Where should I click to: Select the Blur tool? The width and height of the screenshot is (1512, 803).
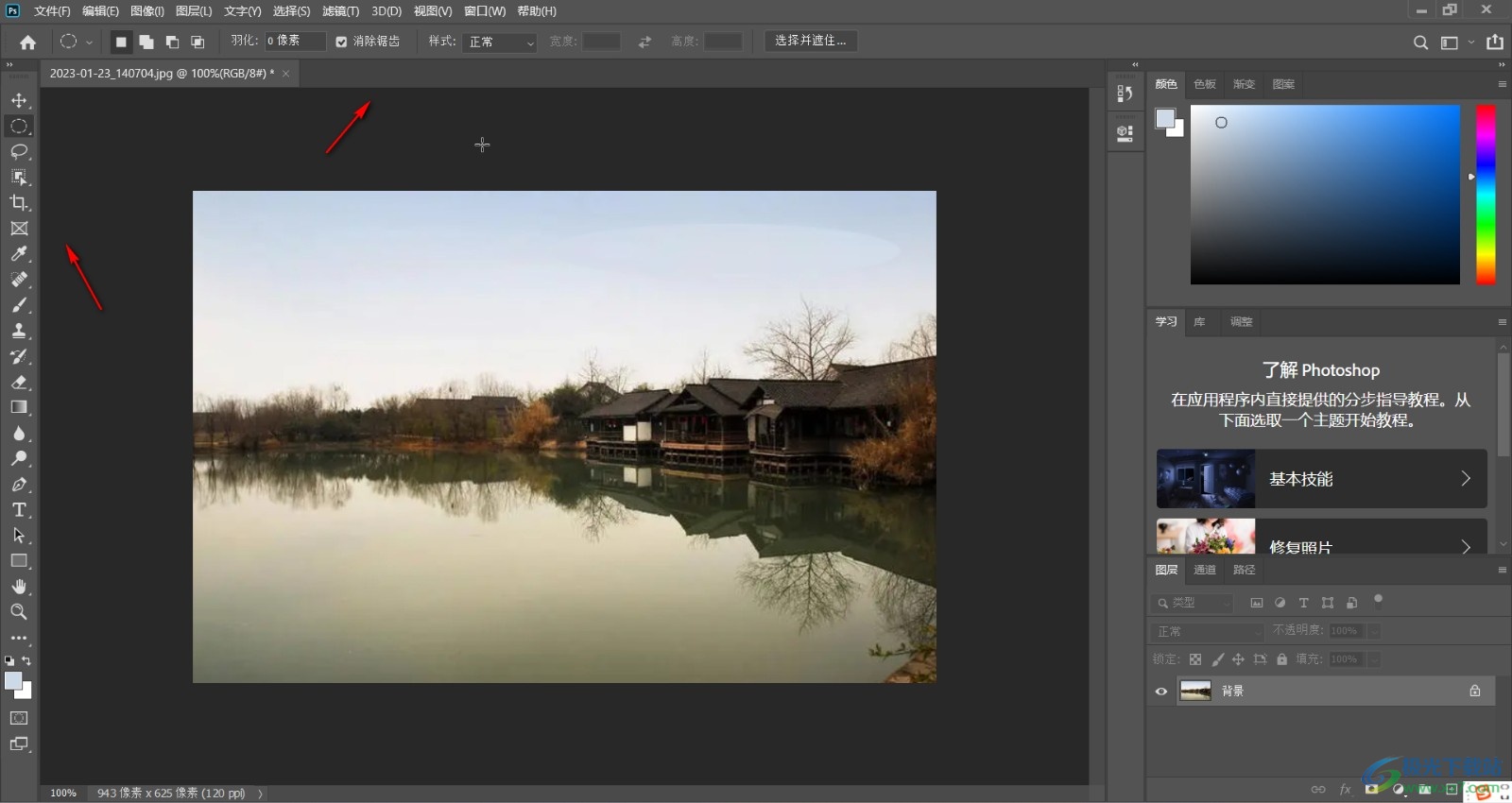pyautogui.click(x=19, y=433)
